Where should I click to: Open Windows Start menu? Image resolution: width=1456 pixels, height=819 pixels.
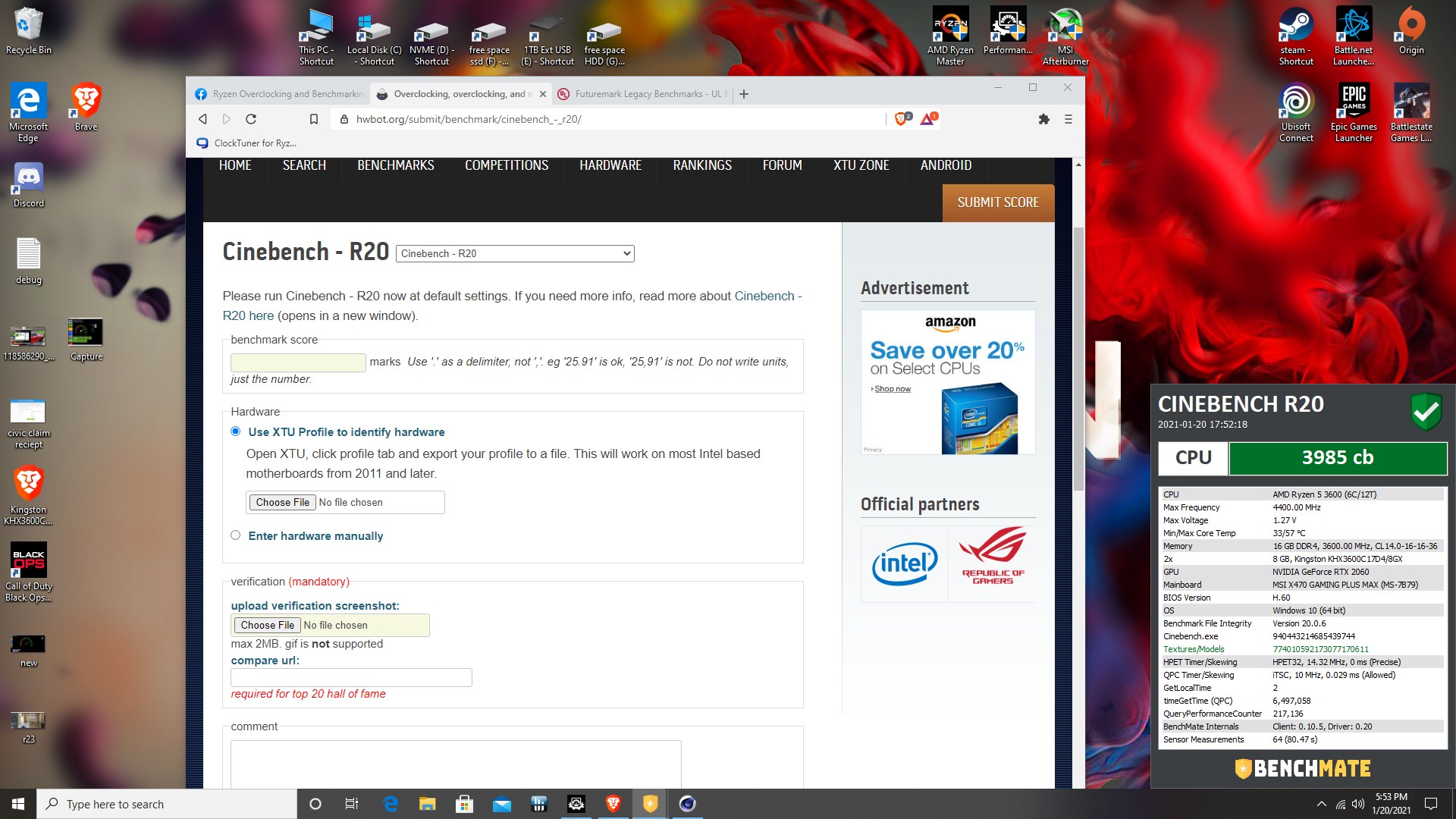click(18, 804)
